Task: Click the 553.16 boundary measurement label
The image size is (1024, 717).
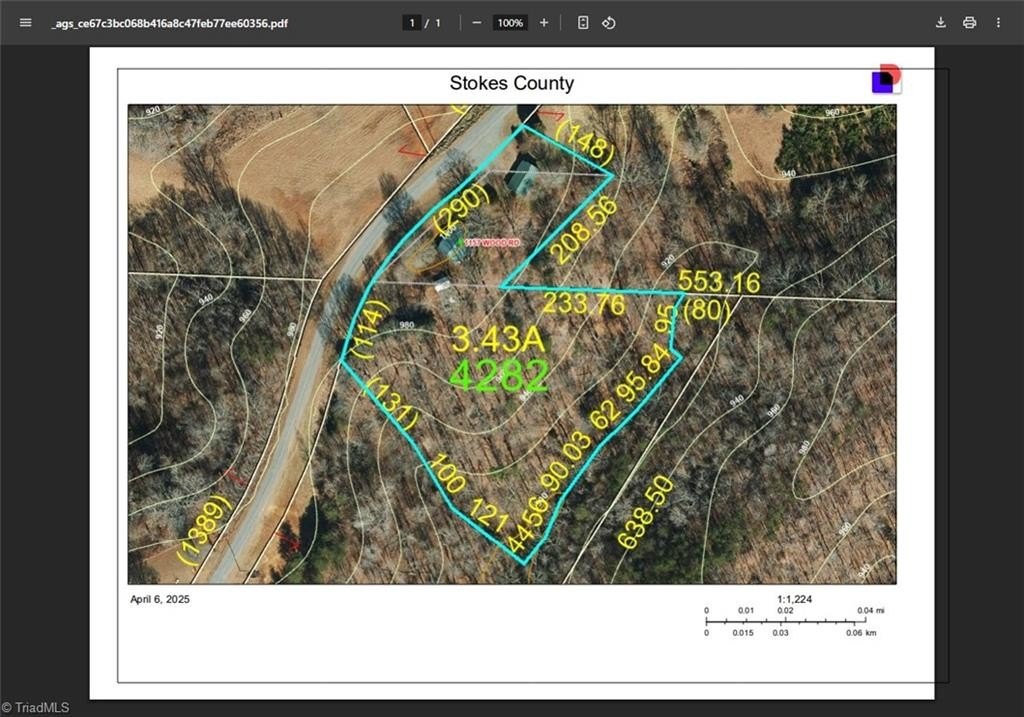Action: coord(718,282)
